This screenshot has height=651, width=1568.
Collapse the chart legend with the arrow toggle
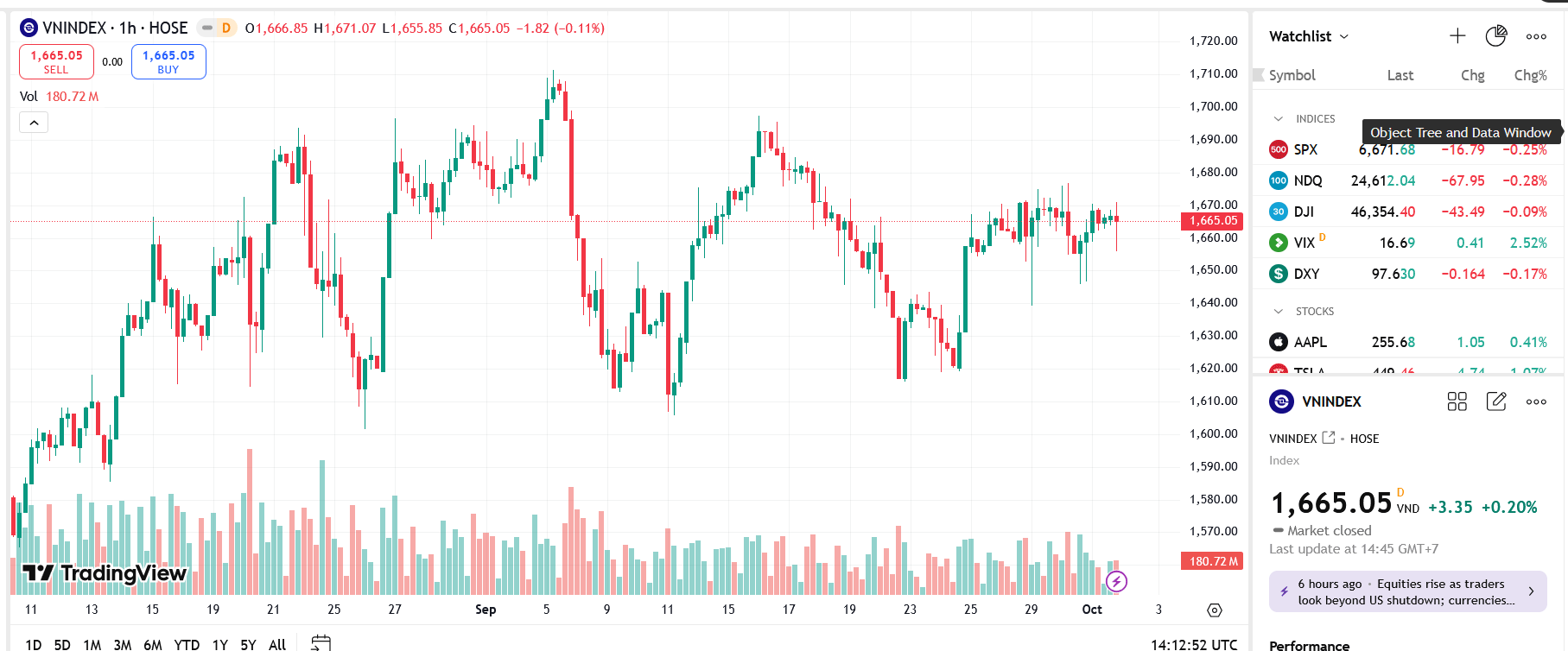point(34,123)
